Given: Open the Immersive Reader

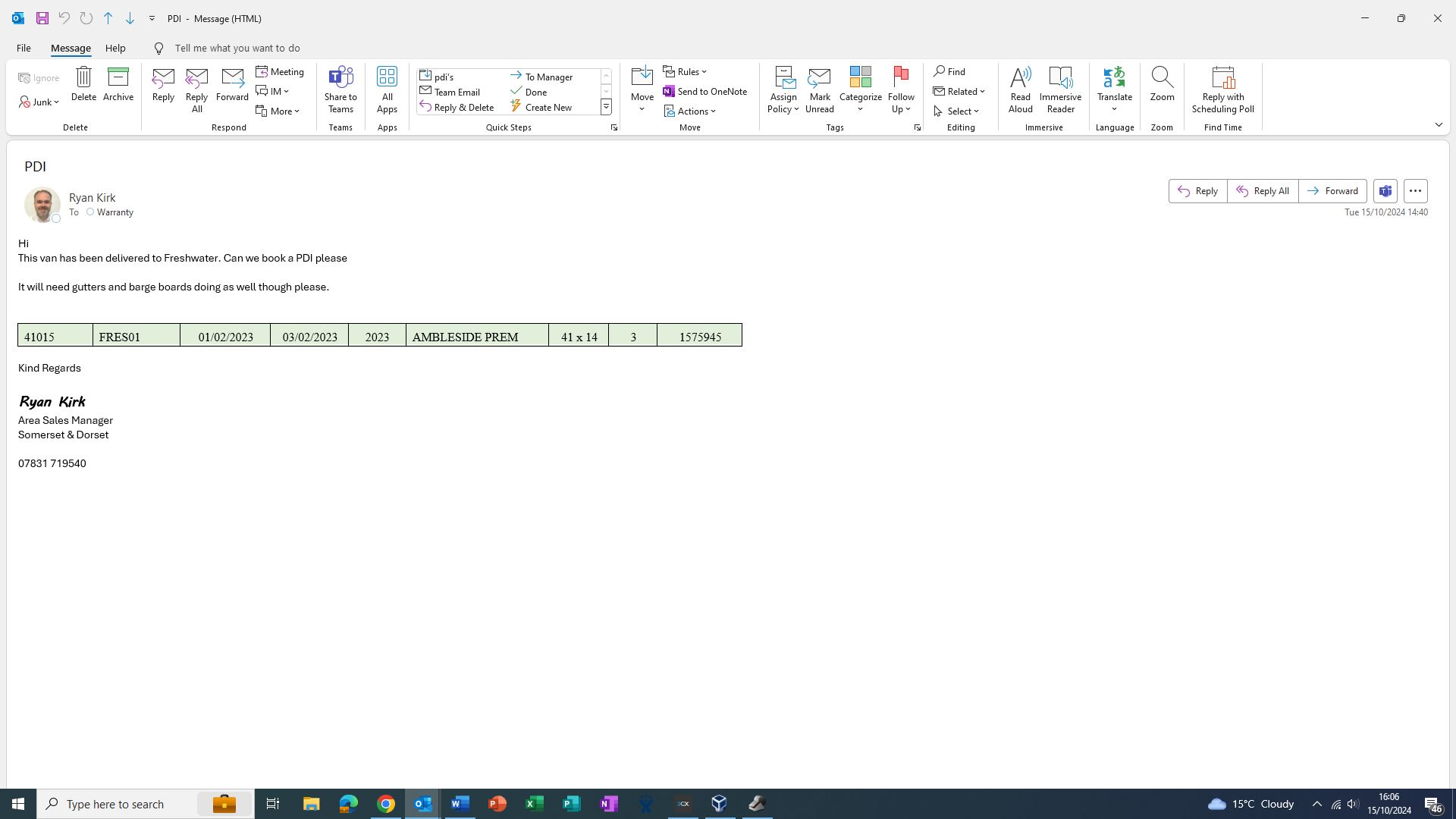Looking at the screenshot, I should 1060,77.
